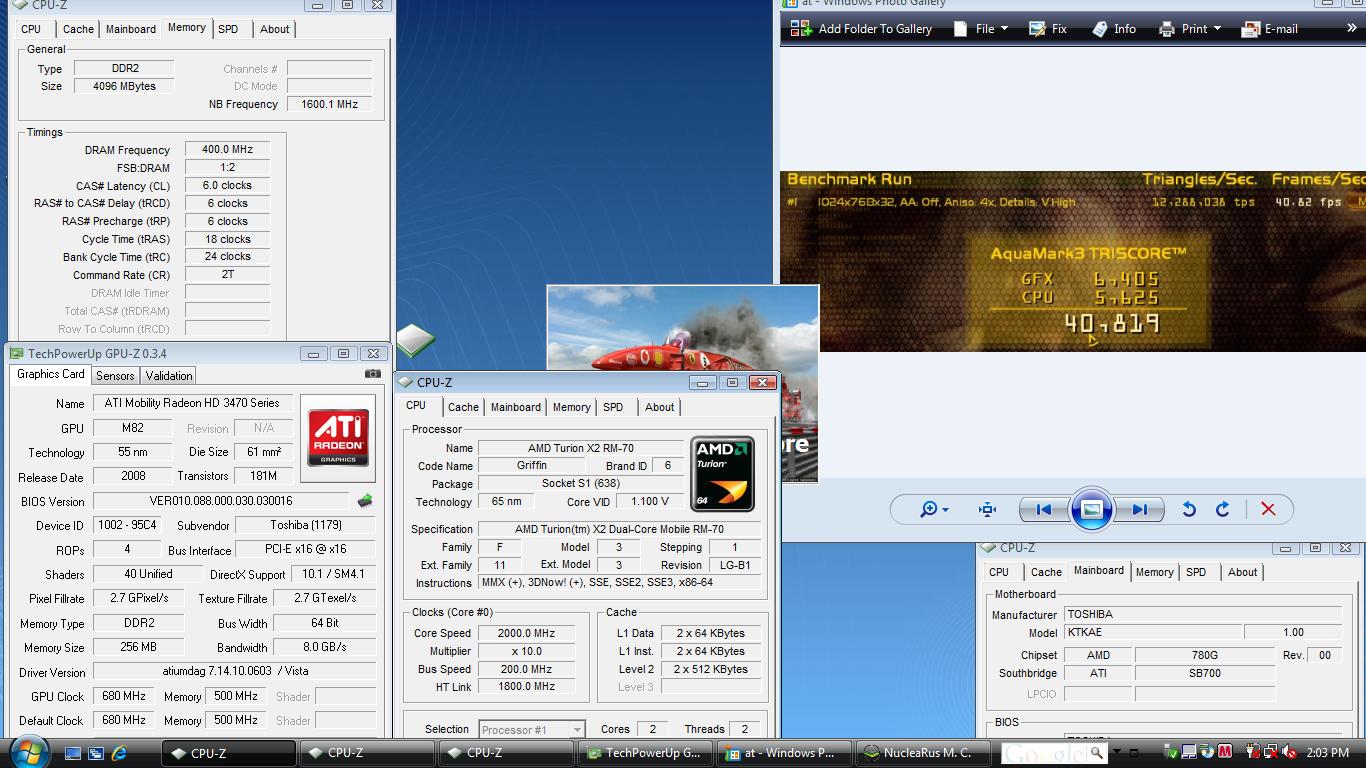Switch to Validation tab in GPU-Z

(168, 376)
